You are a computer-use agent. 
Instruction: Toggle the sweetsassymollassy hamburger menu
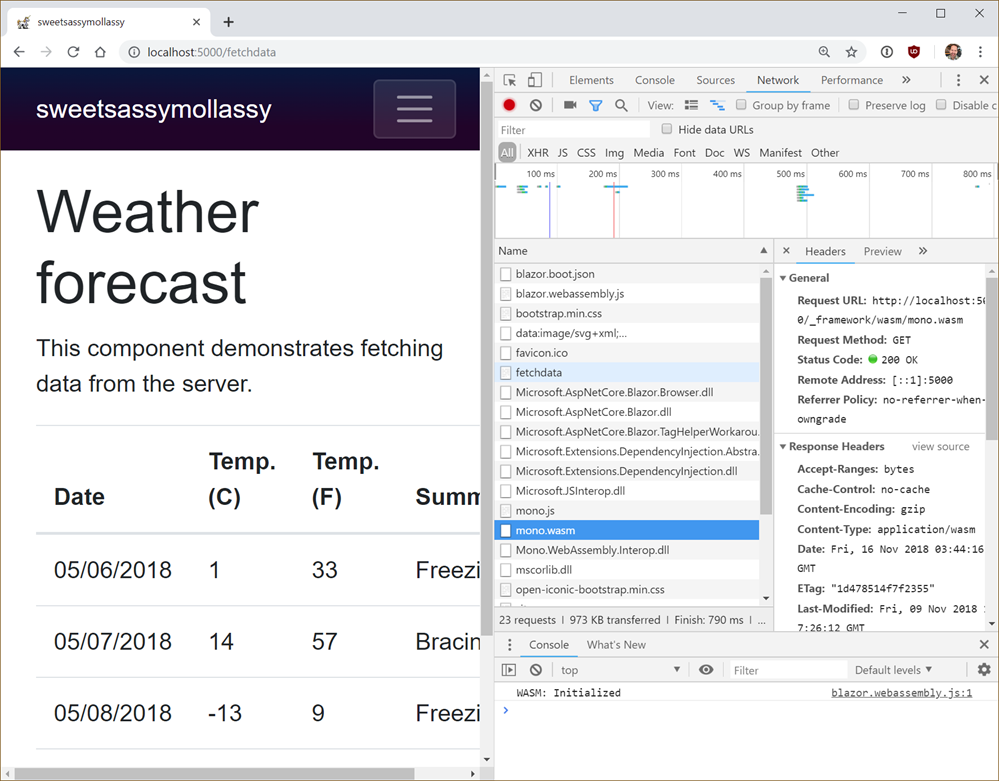point(415,109)
